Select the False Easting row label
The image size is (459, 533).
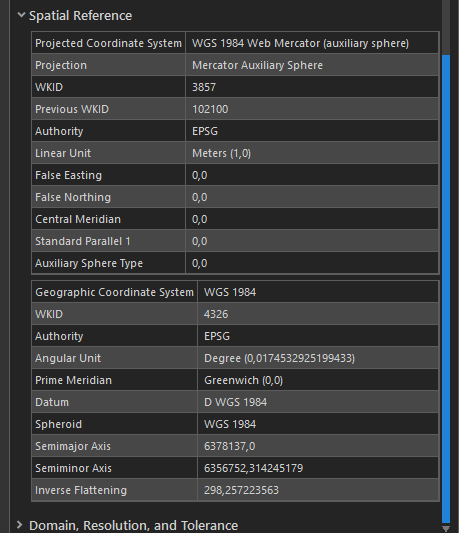tap(68, 175)
